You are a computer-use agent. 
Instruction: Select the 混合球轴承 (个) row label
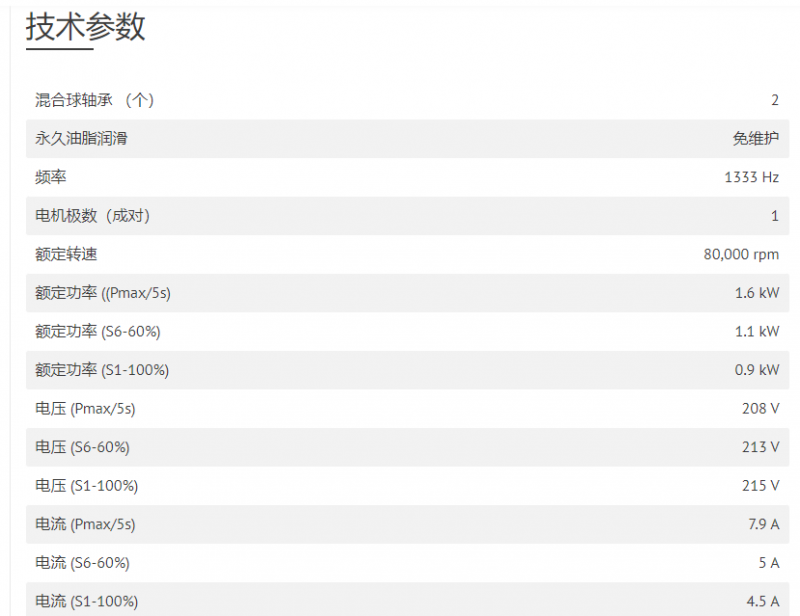point(94,100)
